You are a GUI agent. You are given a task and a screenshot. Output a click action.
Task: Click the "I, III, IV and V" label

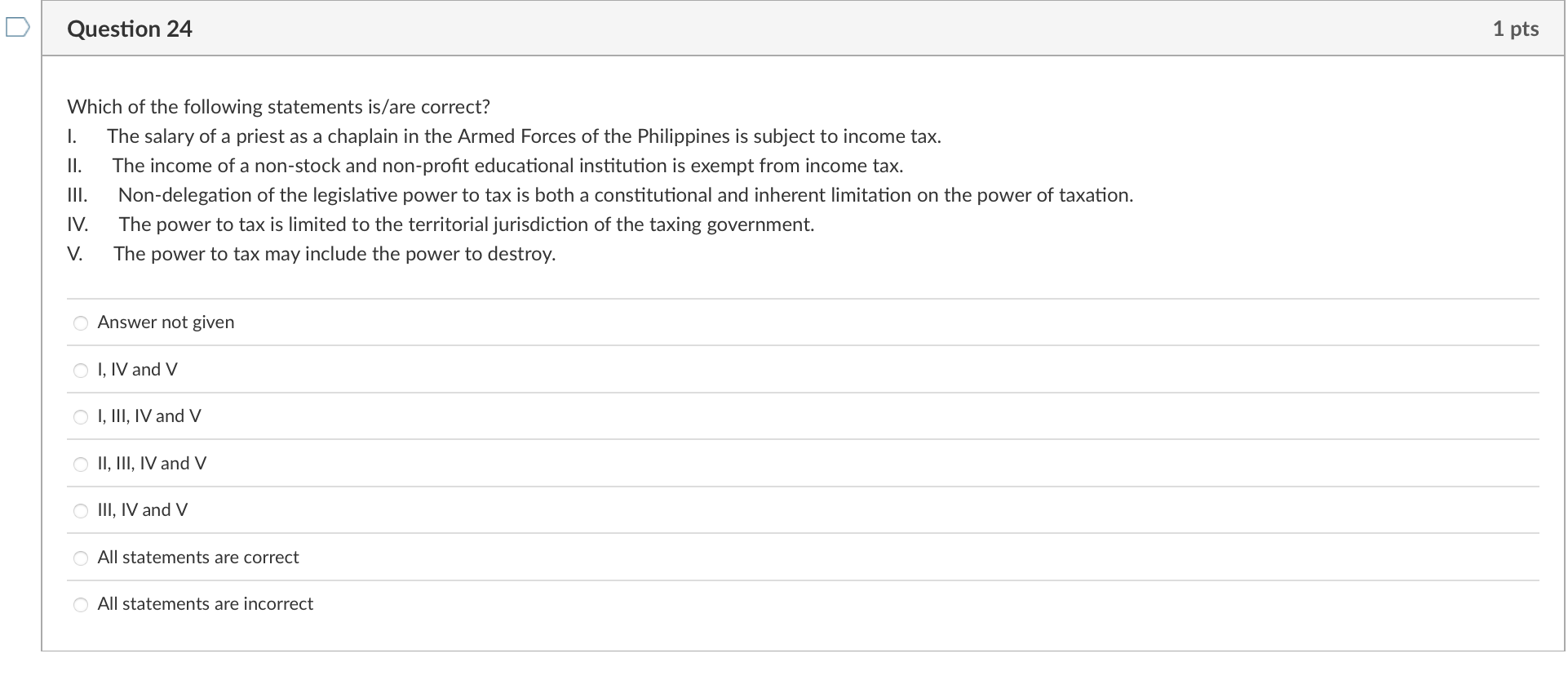click(x=148, y=416)
